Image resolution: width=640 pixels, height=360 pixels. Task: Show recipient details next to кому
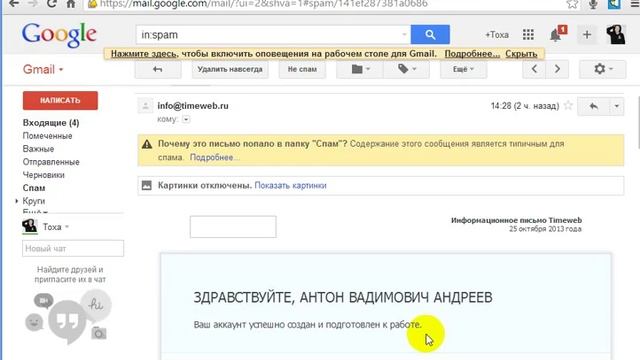[x=186, y=120]
